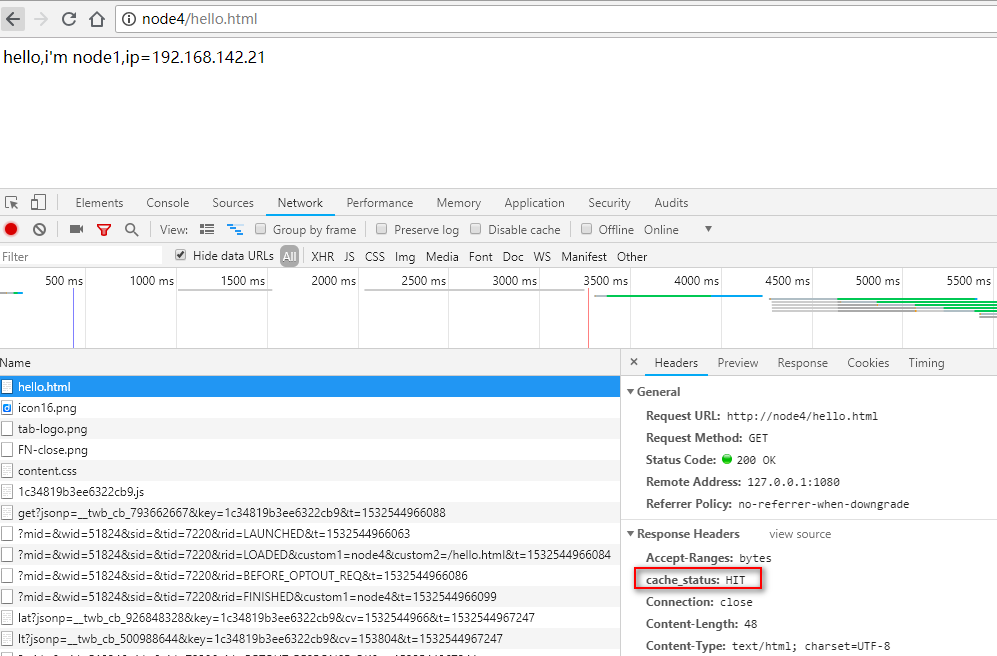Go to the Performance tab
The width and height of the screenshot is (997, 656).
tap(380, 203)
